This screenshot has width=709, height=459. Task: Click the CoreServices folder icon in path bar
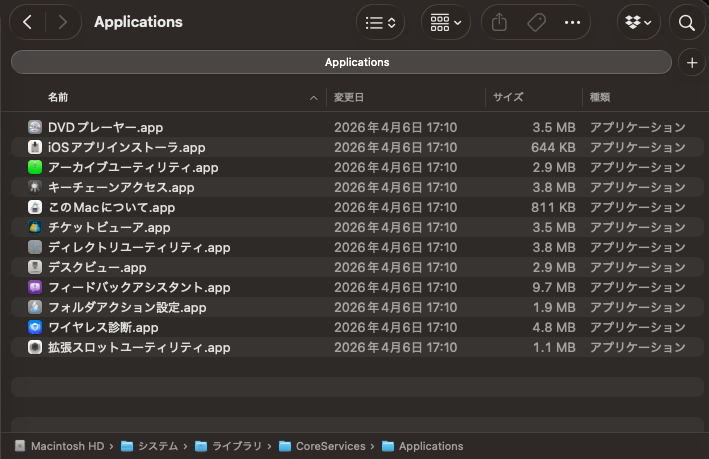(x=285, y=446)
